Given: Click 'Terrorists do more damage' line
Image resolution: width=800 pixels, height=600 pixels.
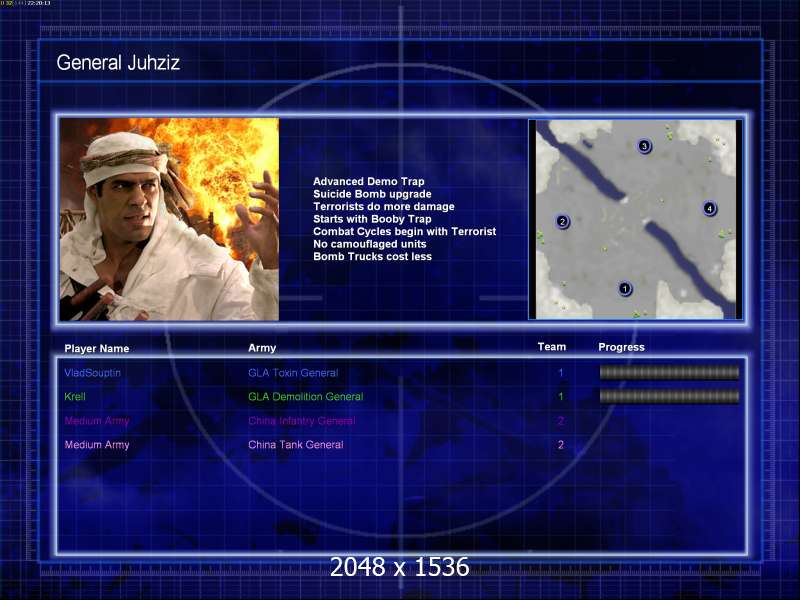Looking at the screenshot, I should coord(384,207).
